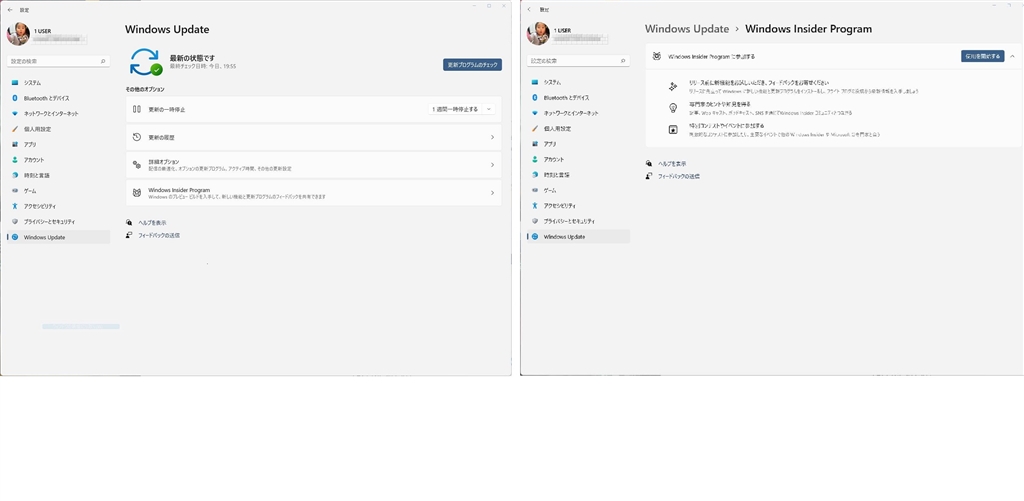Go back using arrow in Windows Update window

(10, 10)
